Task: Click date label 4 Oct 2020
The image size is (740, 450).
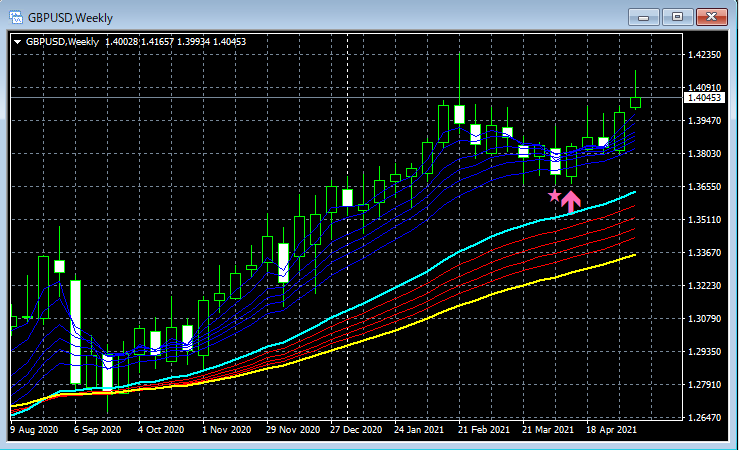Action: [161, 430]
